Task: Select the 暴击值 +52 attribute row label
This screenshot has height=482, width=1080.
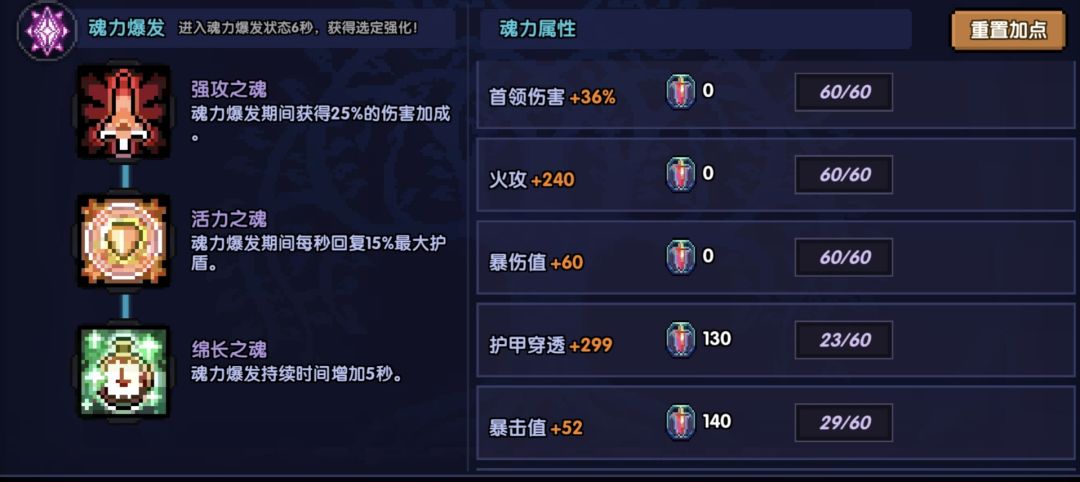Action: 535,428
